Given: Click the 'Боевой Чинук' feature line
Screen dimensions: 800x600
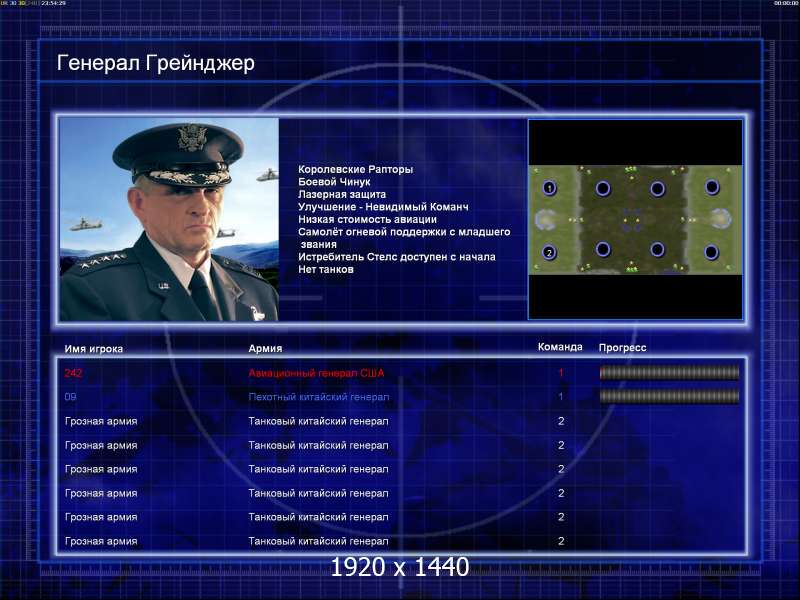Looking at the screenshot, I should [334, 182].
